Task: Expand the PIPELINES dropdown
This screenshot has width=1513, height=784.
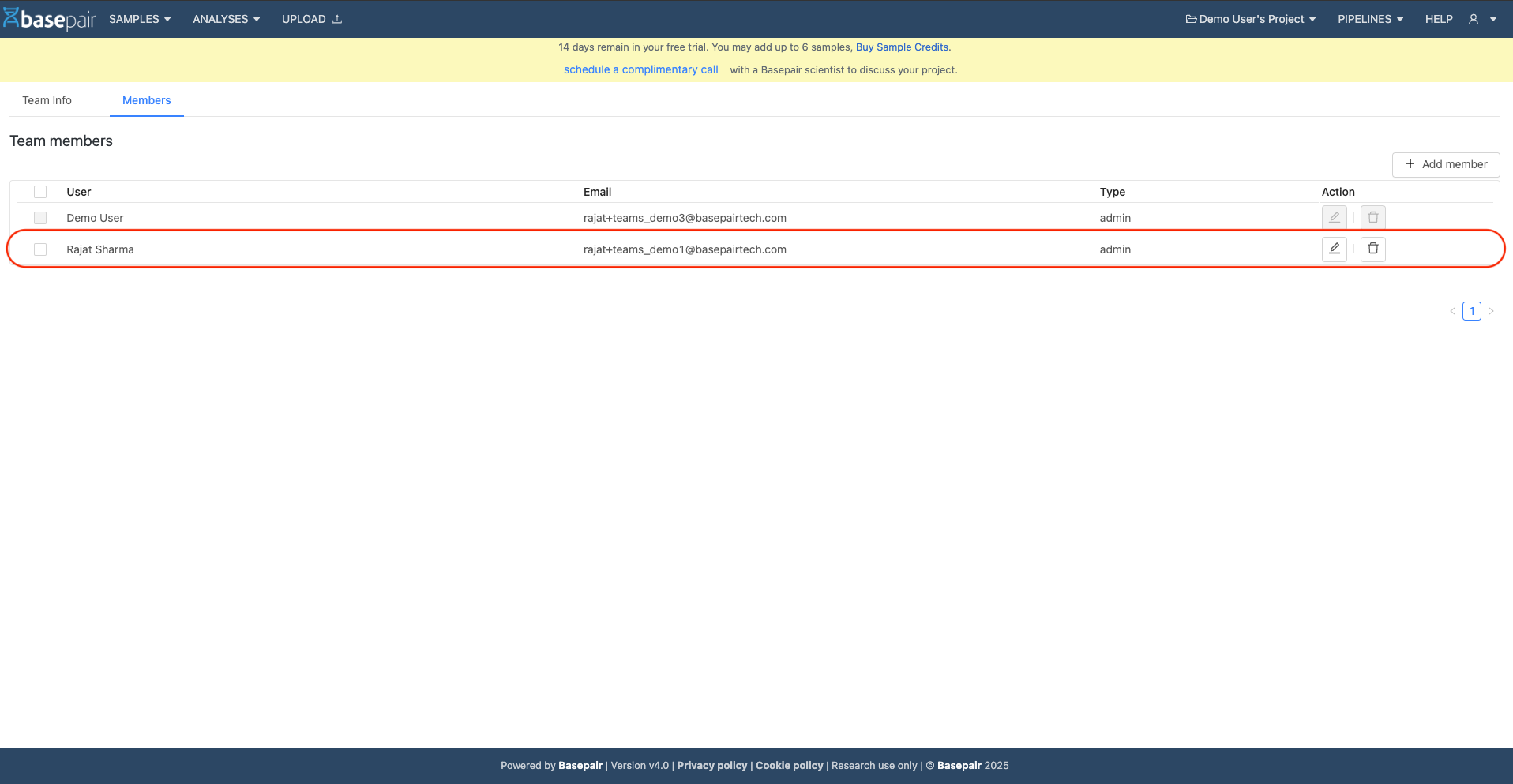Action: click(1370, 19)
